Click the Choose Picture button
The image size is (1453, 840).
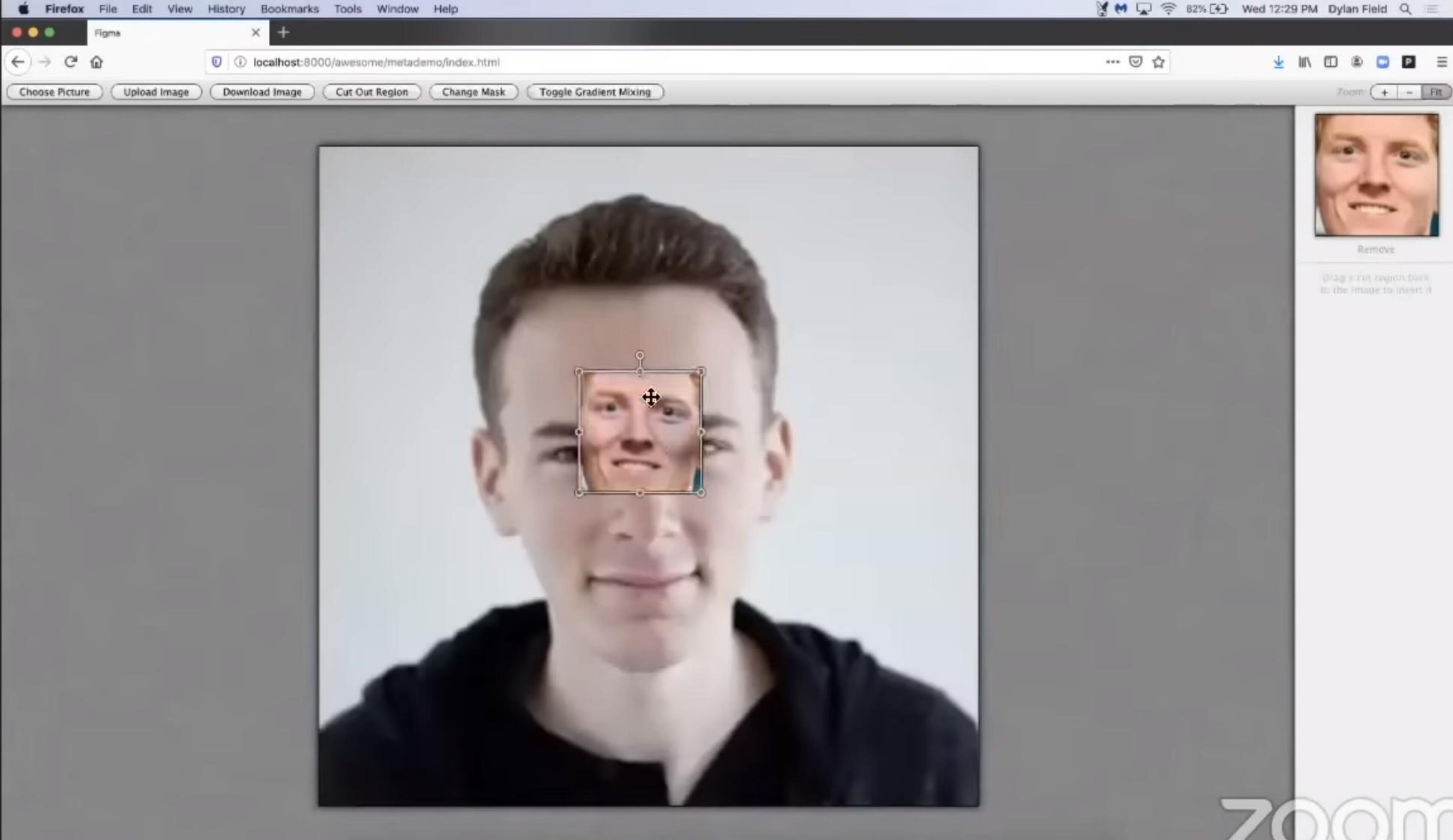[x=54, y=92]
